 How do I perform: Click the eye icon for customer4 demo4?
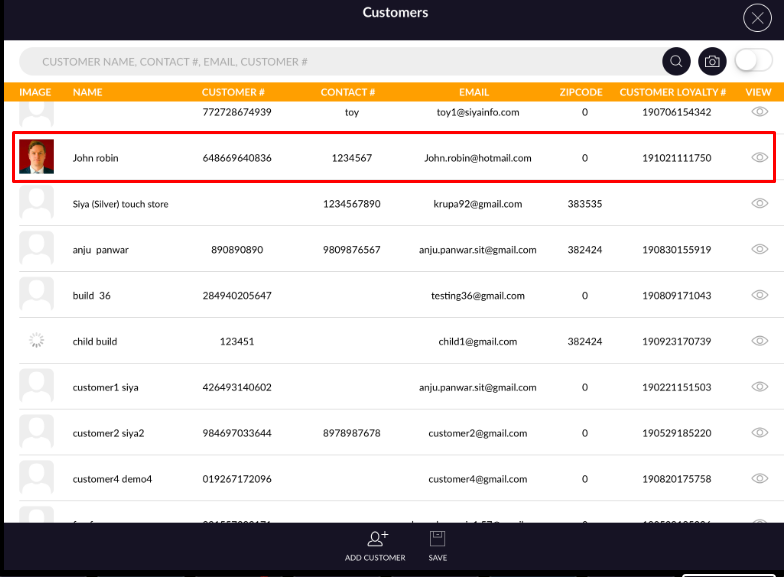click(x=759, y=479)
